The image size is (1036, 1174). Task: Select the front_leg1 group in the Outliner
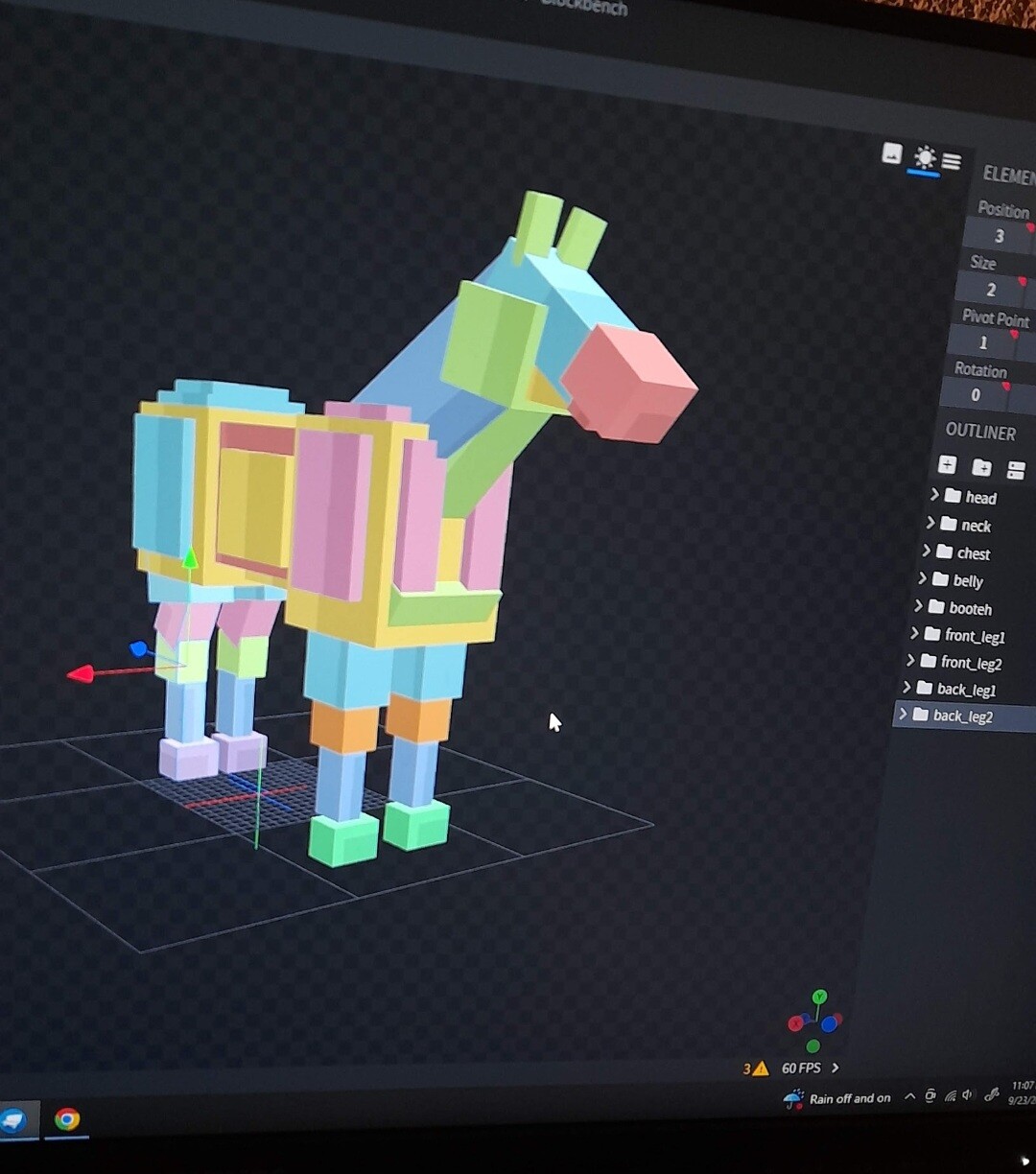[x=977, y=636]
